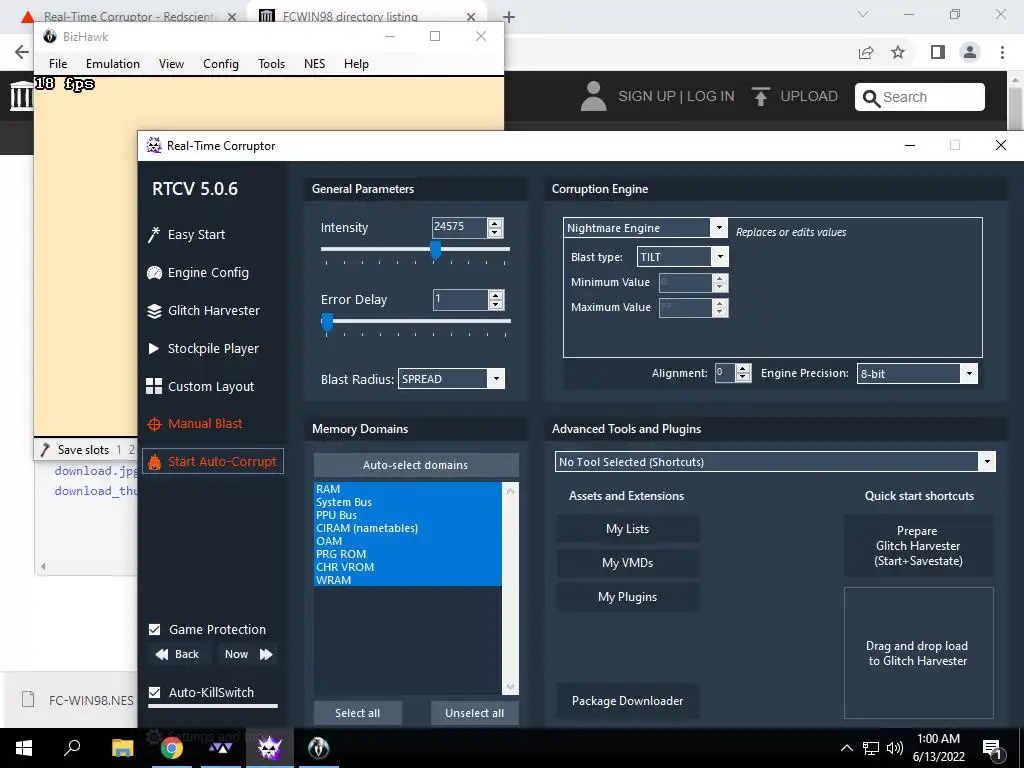Open the Engine Precision 8-bit dropdown
1024x768 pixels.
(x=969, y=374)
